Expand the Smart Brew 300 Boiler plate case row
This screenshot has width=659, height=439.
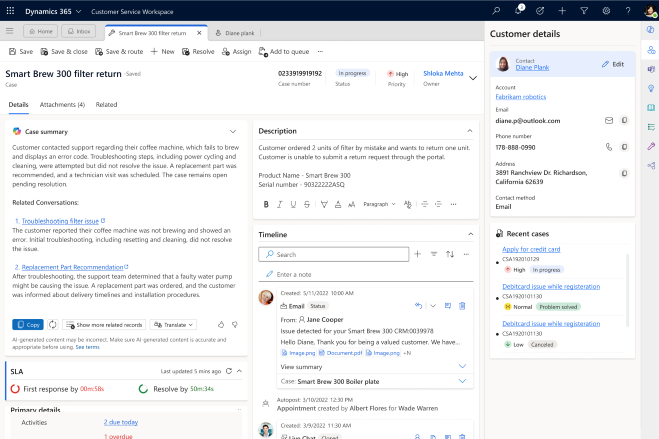(462, 381)
